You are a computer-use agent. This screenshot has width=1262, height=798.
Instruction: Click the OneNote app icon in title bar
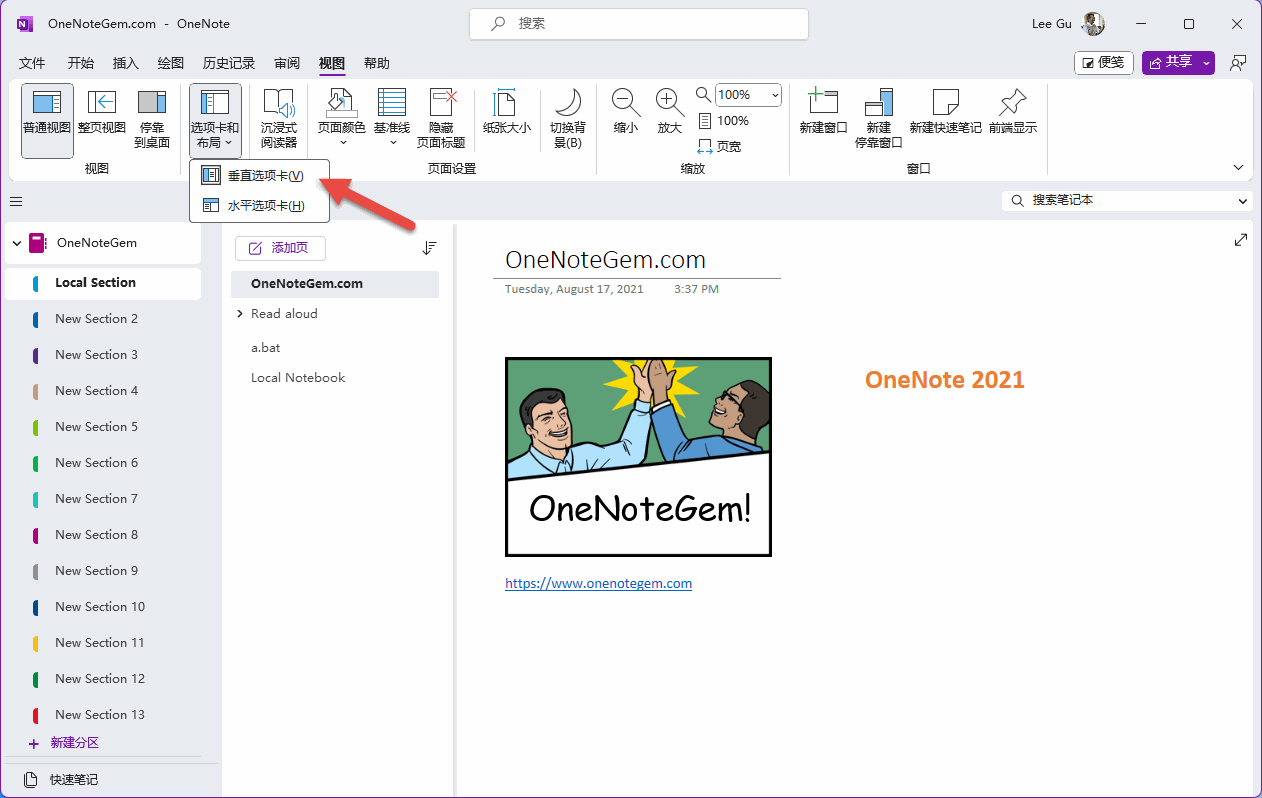point(25,23)
